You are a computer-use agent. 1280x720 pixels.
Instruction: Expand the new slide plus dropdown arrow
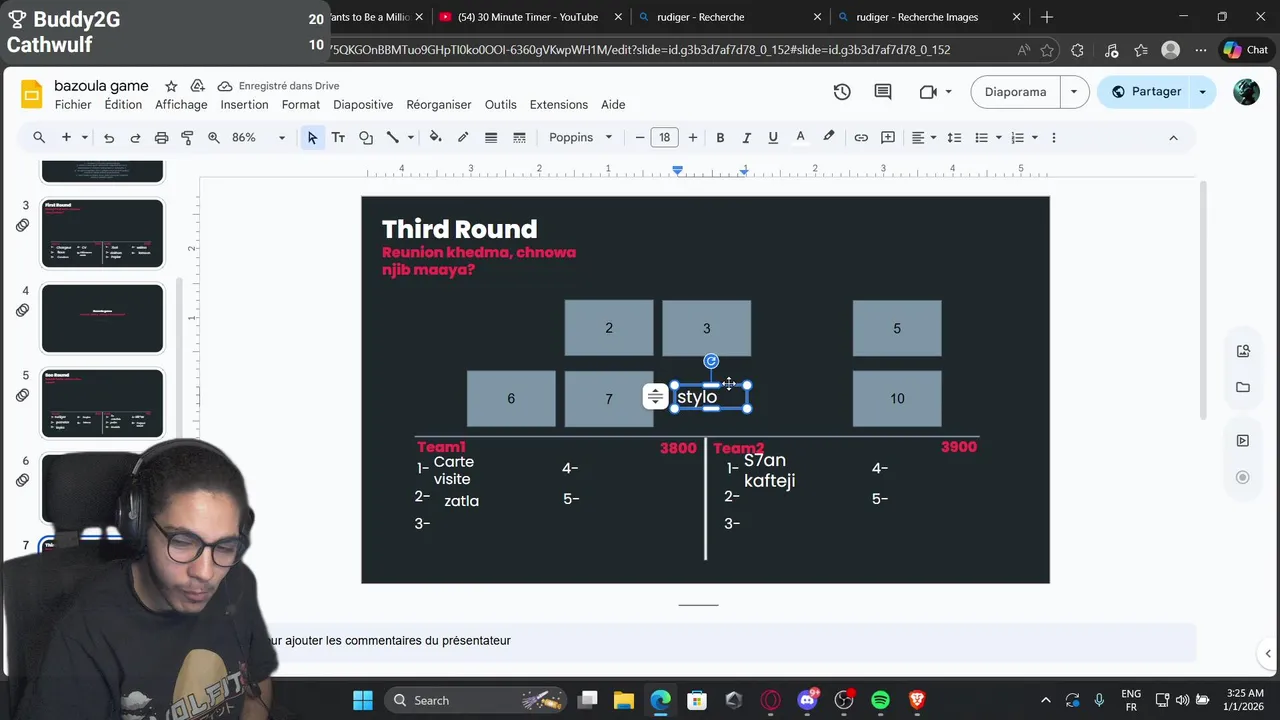point(85,137)
